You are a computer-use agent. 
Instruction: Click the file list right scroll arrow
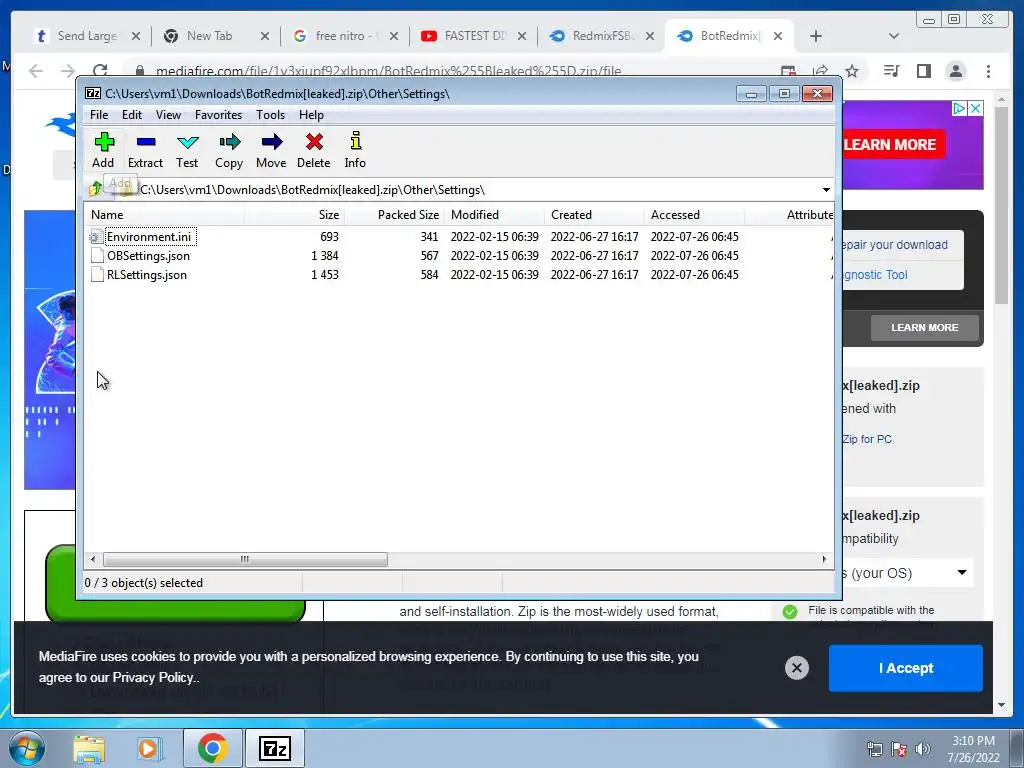pyautogui.click(x=824, y=560)
